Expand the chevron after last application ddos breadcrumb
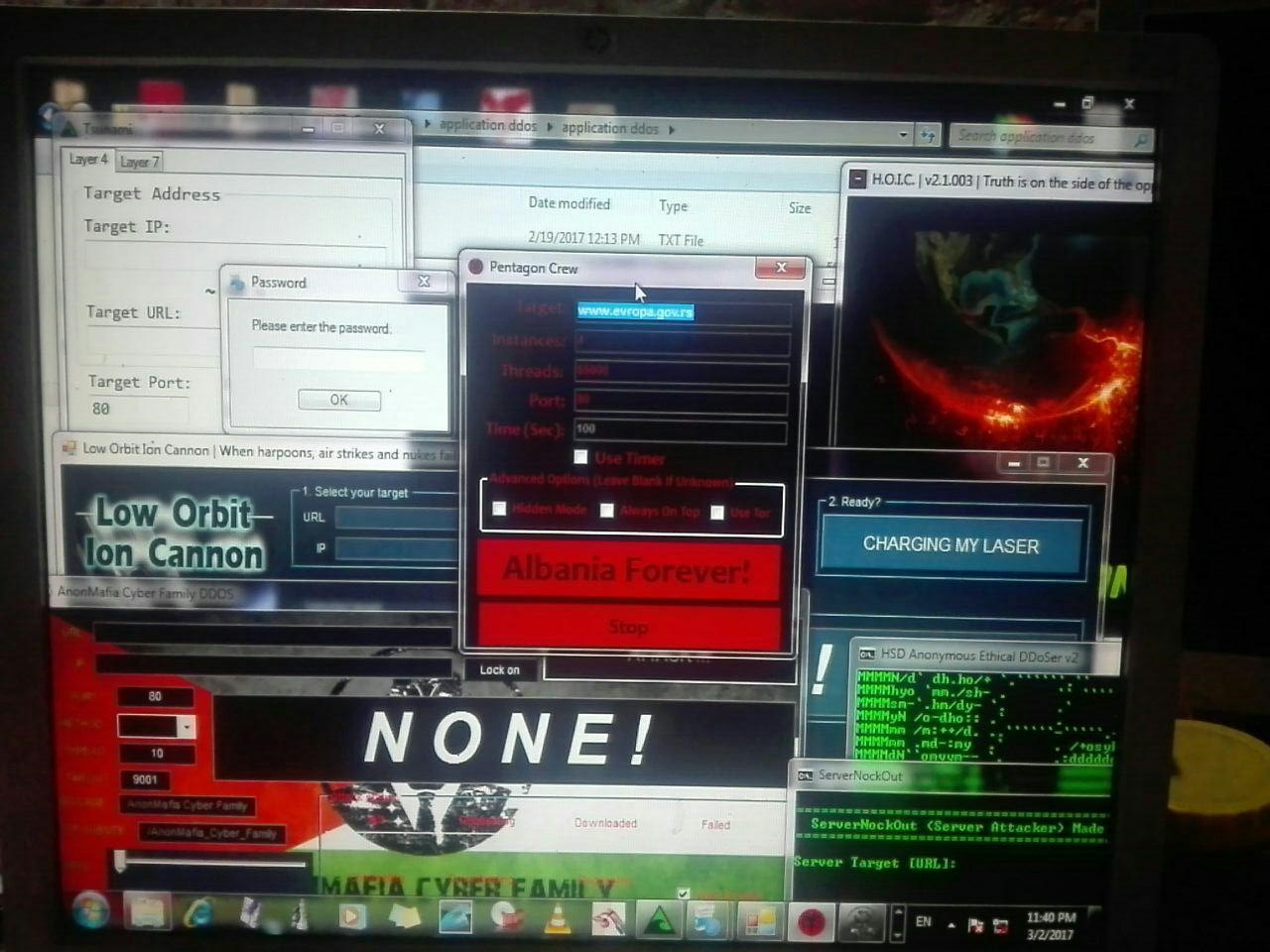 672,129
